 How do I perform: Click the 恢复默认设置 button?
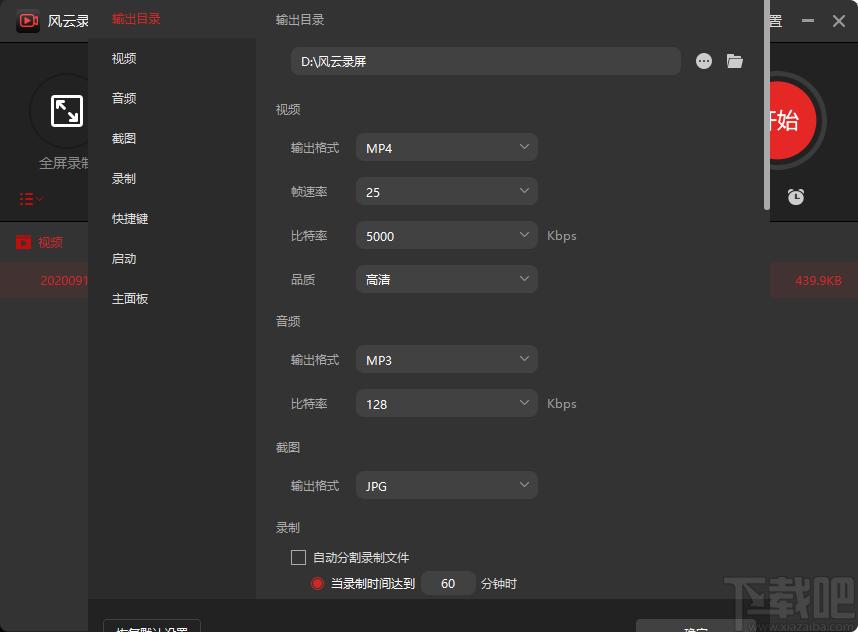(x=152, y=627)
